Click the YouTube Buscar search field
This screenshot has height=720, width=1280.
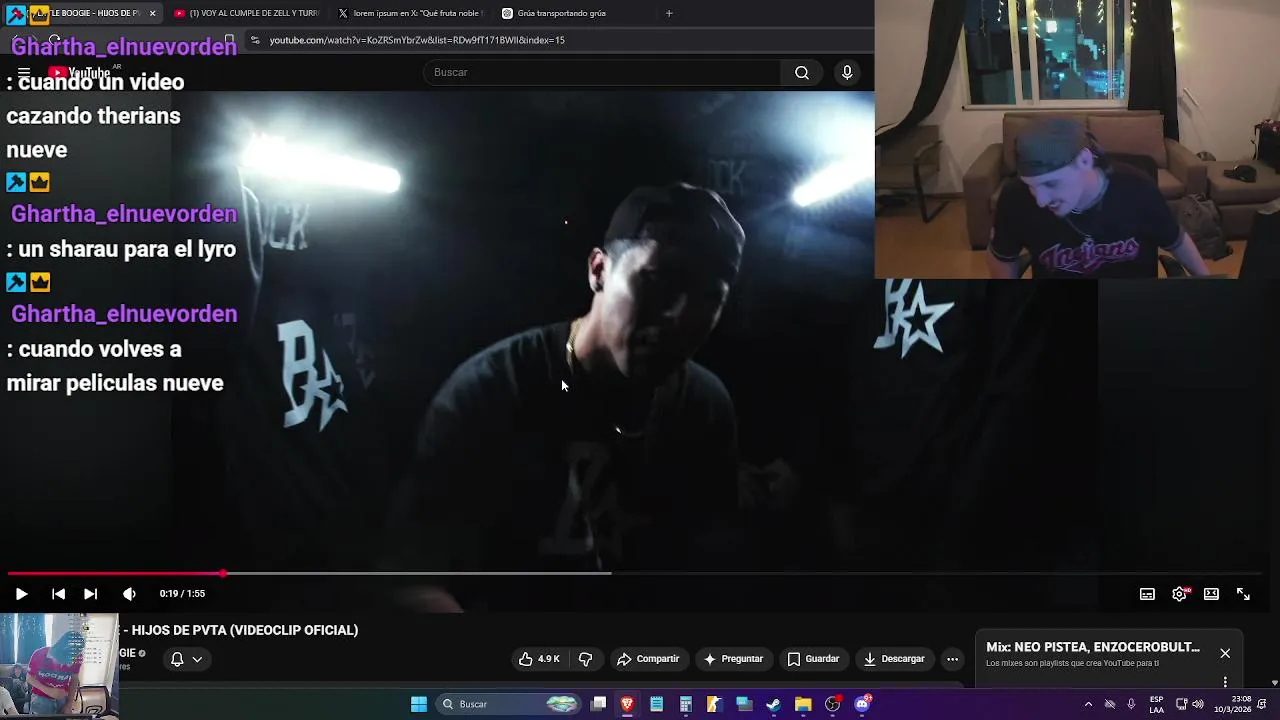pyautogui.click(x=602, y=72)
